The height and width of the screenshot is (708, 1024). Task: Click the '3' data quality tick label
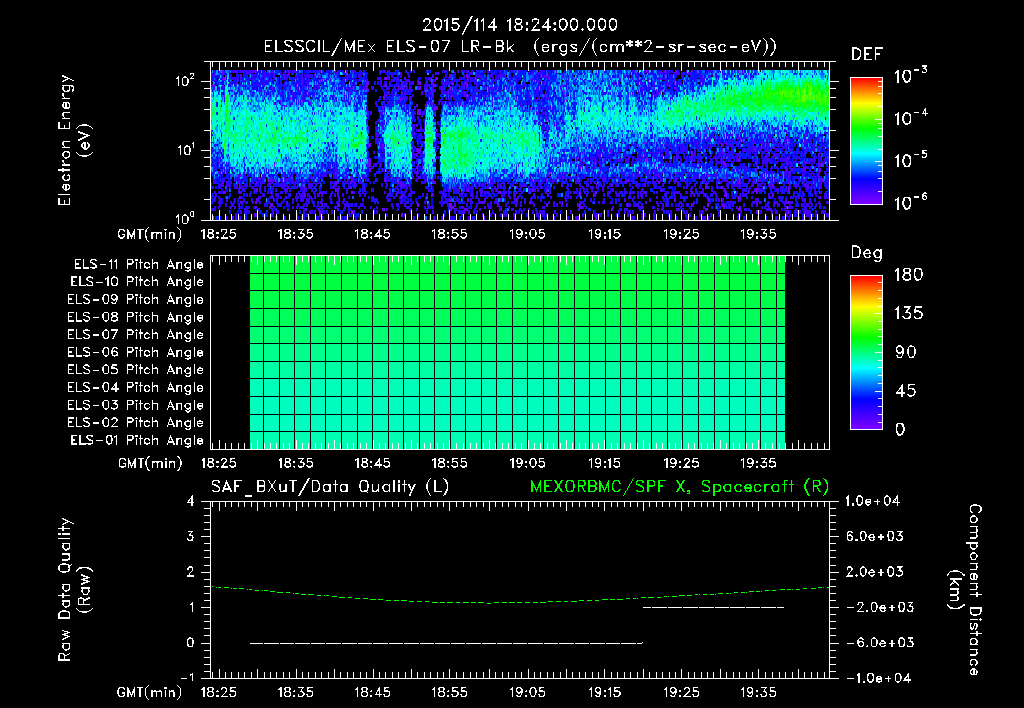pos(190,536)
